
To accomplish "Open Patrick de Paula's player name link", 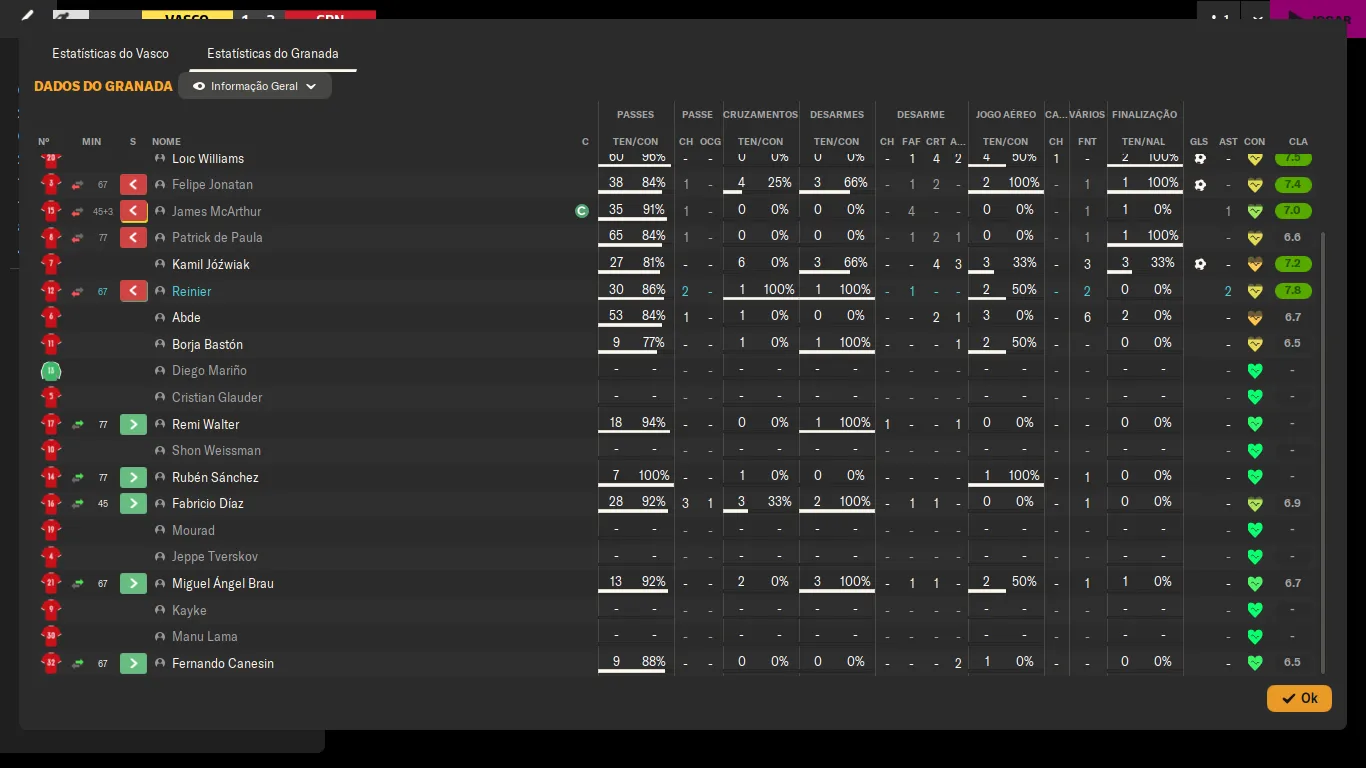I will [x=217, y=238].
